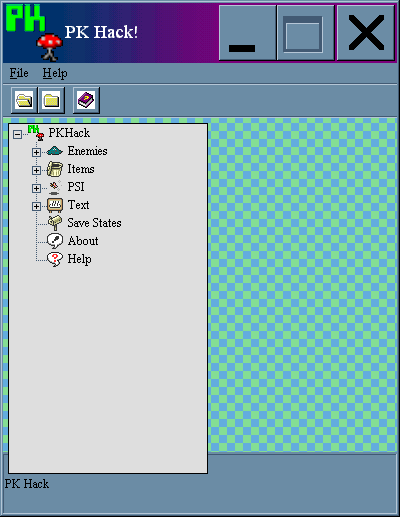The height and width of the screenshot is (517, 400).
Task: Click the PSI tree icon
Action: (x=55, y=187)
